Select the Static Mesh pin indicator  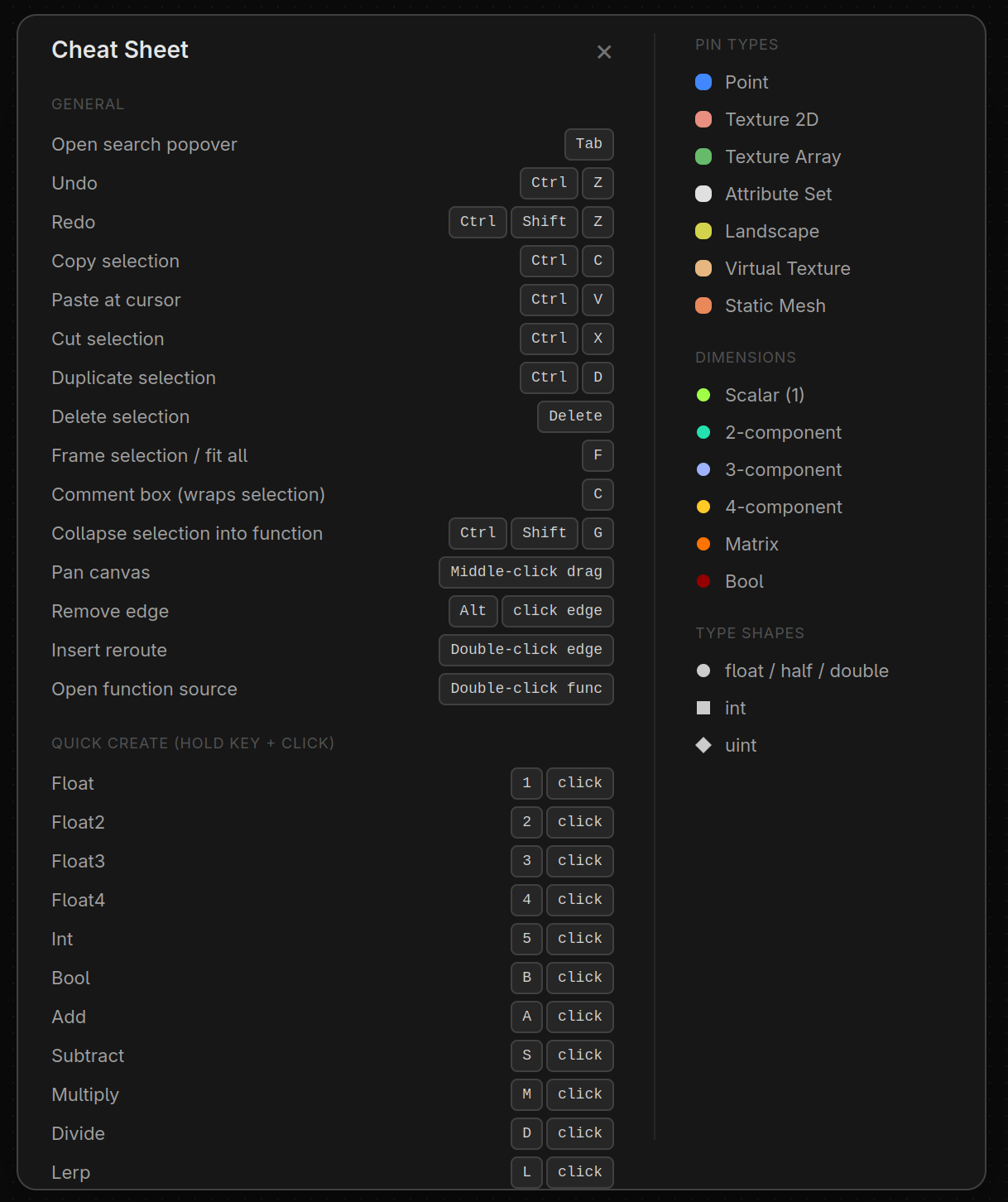pyautogui.click(x=703, y=305)
